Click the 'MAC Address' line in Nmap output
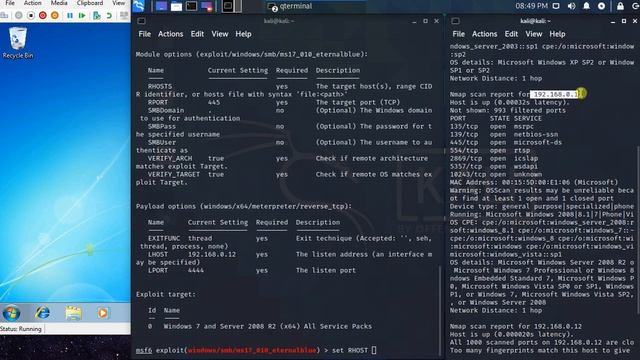Screen dimensions: 640x360 pos(534,182)
